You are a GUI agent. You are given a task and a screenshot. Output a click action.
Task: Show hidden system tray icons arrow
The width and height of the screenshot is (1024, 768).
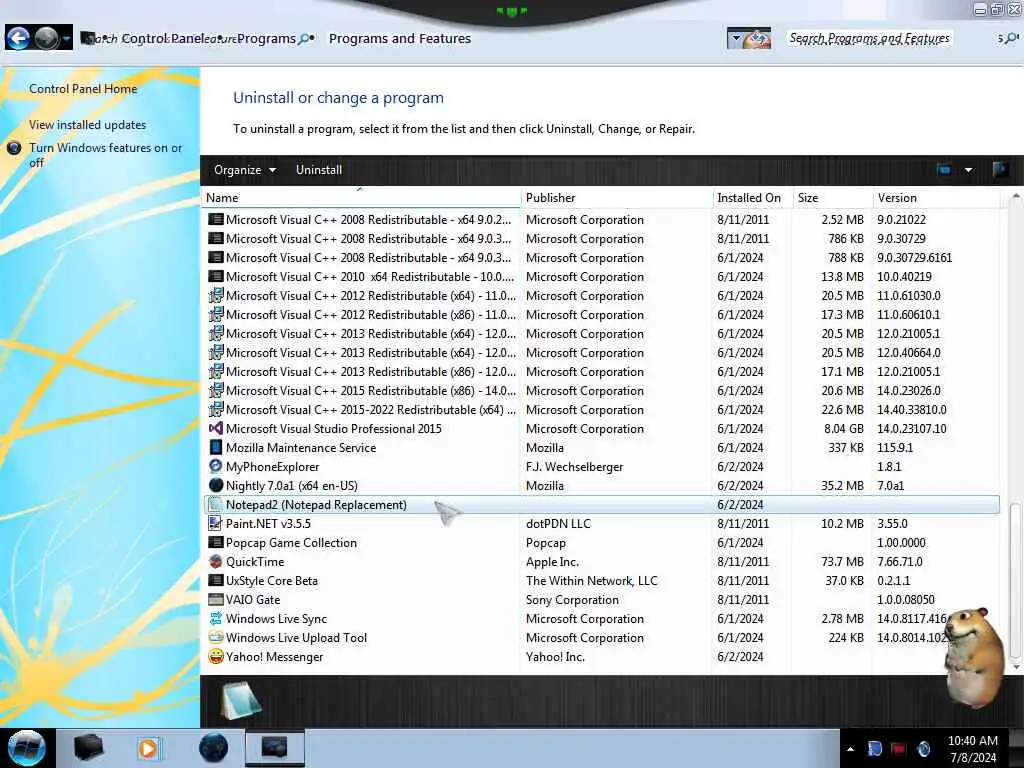coord(850,749)
